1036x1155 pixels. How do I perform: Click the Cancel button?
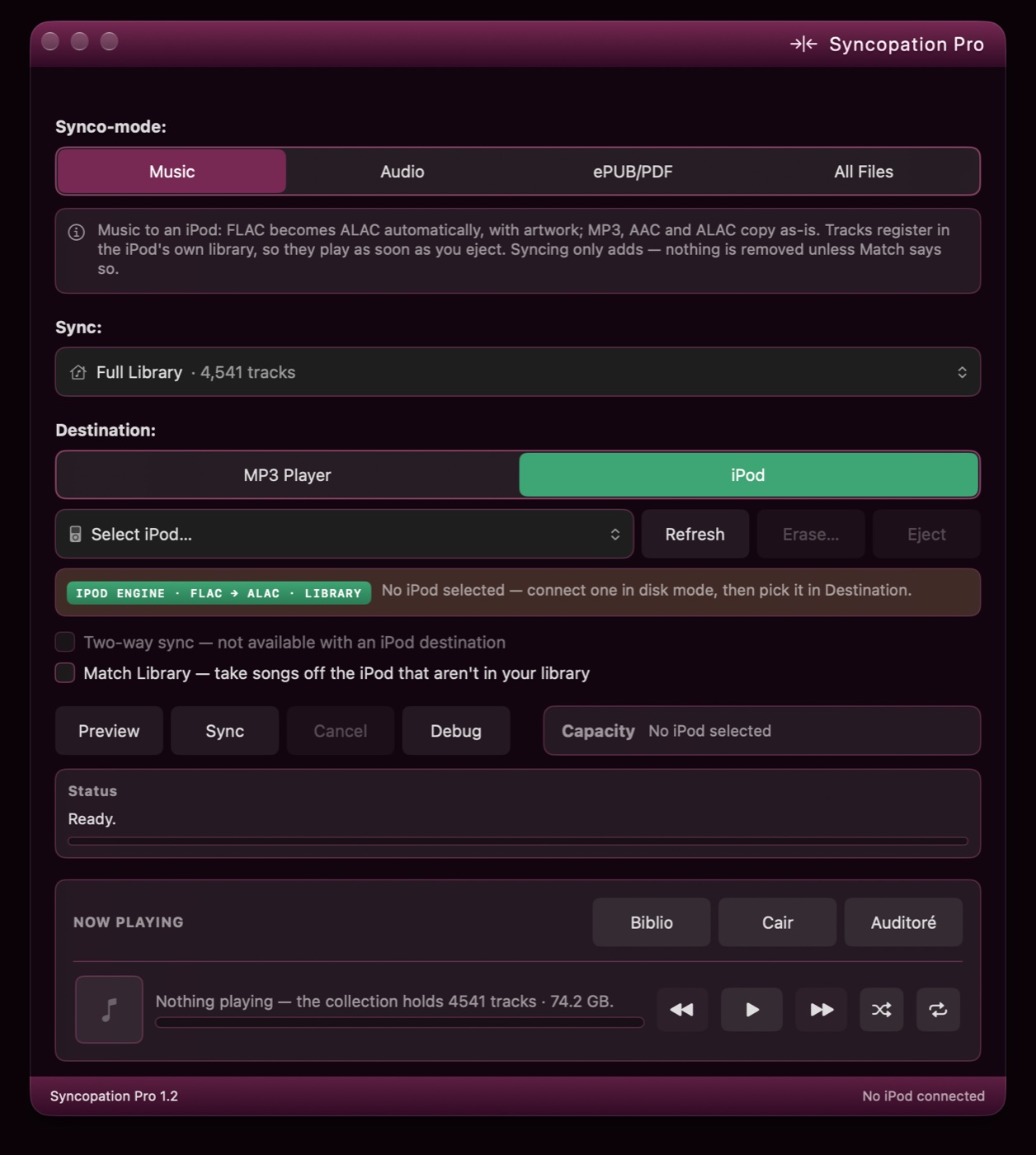[x=340, y=731]
